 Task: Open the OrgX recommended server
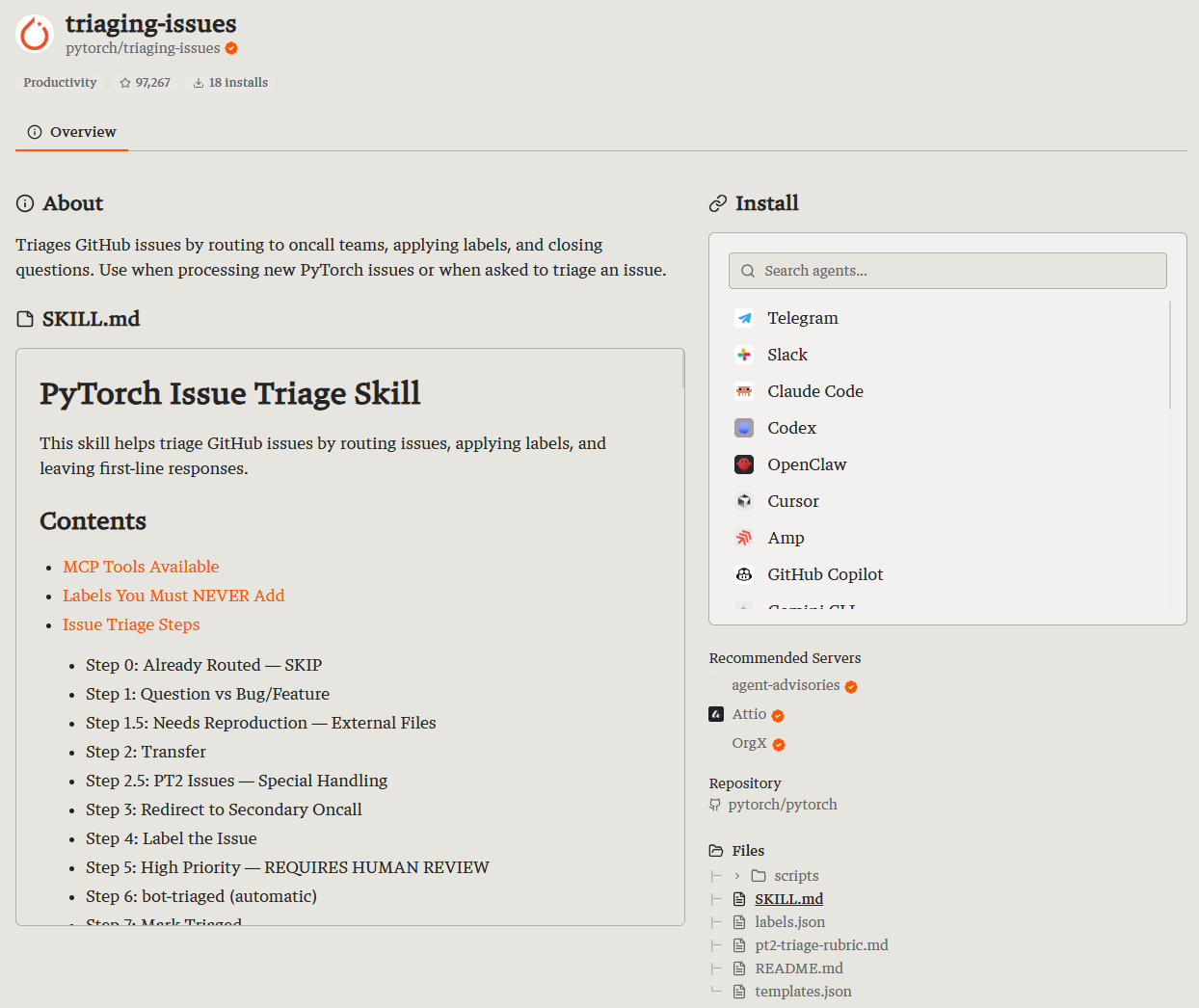749,743
